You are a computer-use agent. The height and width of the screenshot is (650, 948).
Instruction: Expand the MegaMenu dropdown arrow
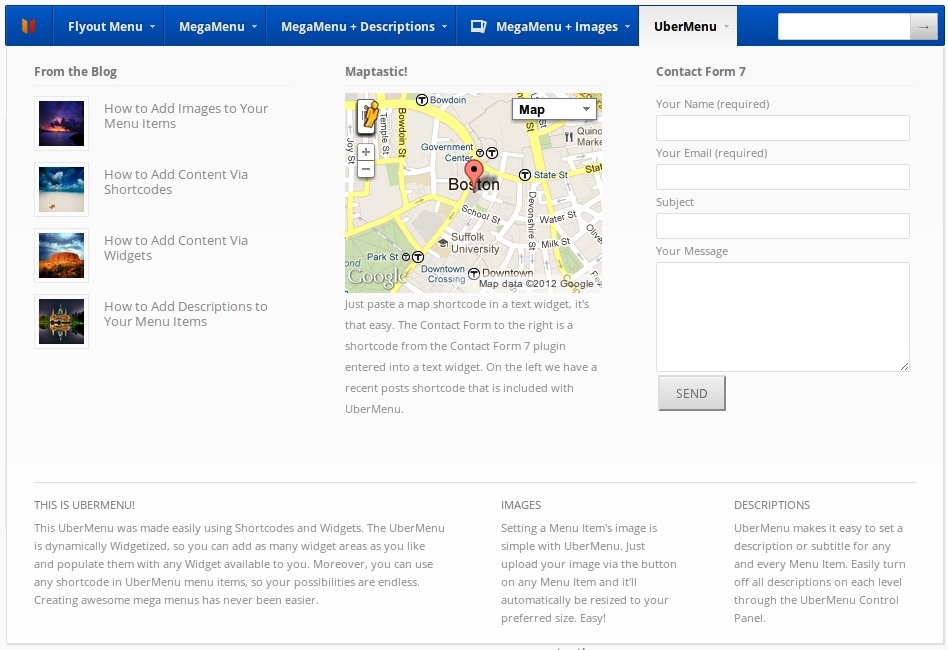point(255,27)
